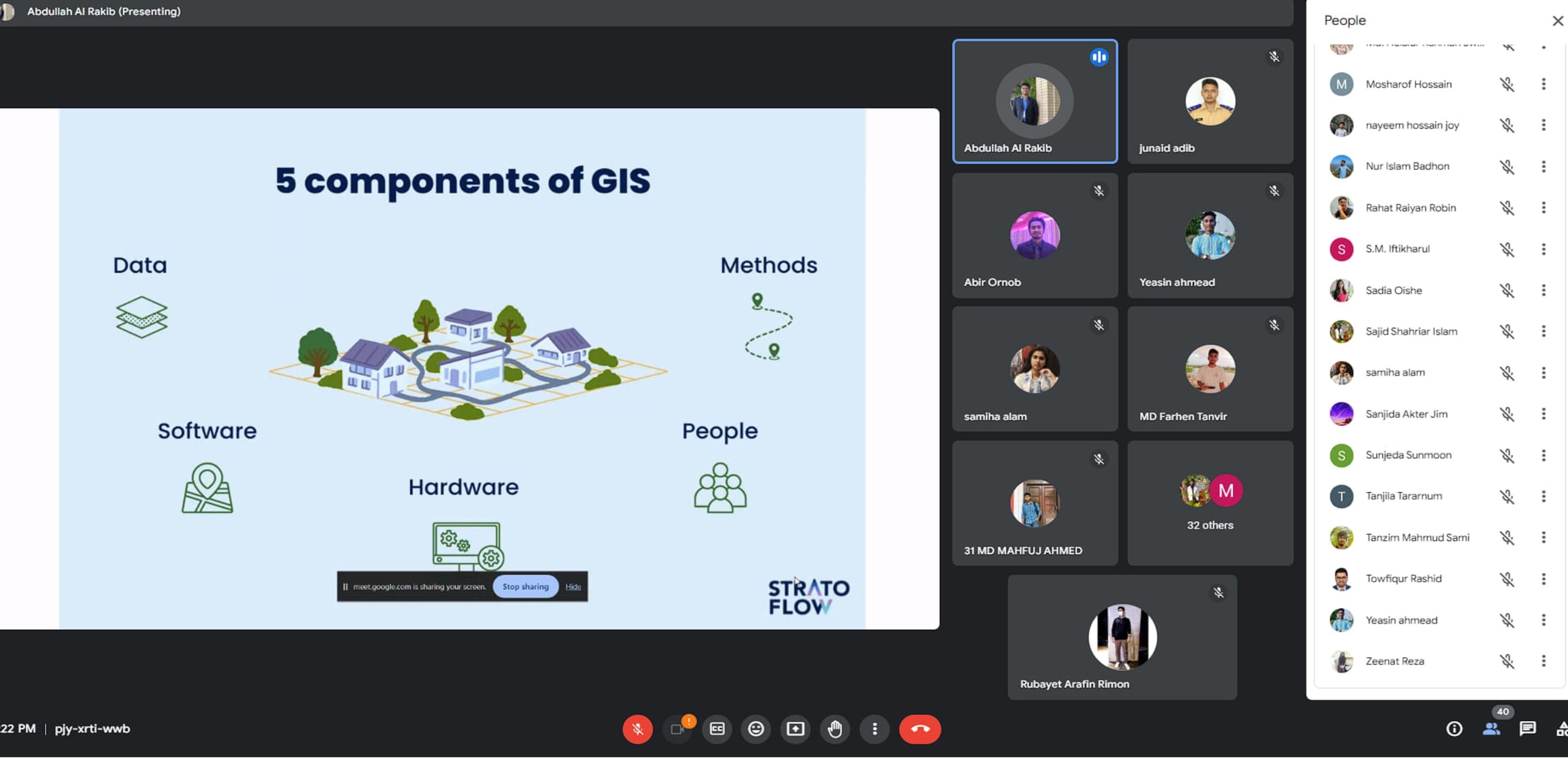Viewport: 1568px width, 758px height.
Task: Select Abir Ornob video tile
Action: tap(1035, 236)
